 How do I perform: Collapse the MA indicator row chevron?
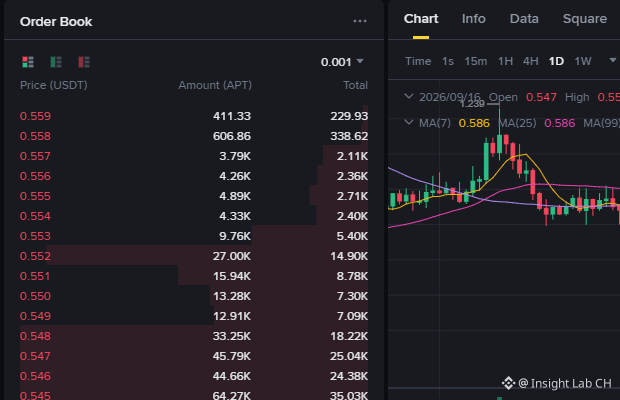click(x=409, y=123)
